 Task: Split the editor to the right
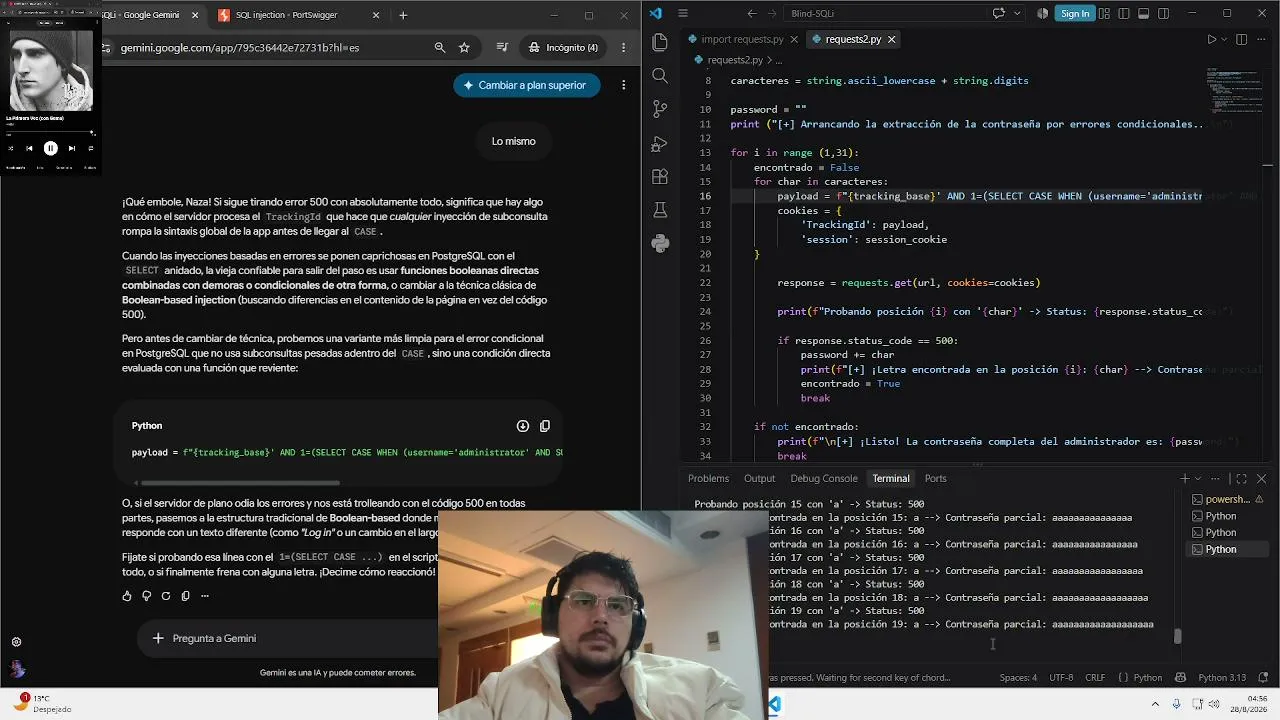tap(1242, 39)
